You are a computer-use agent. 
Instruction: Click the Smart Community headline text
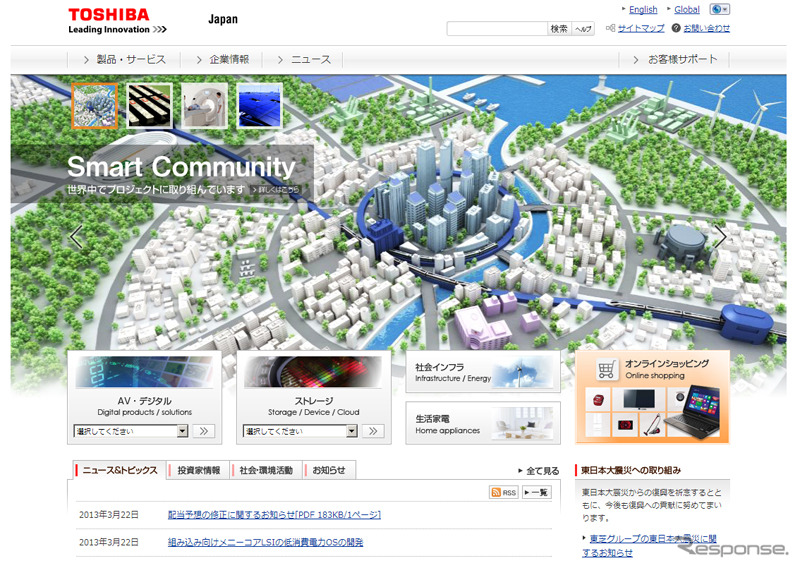(x=181, y=167)
